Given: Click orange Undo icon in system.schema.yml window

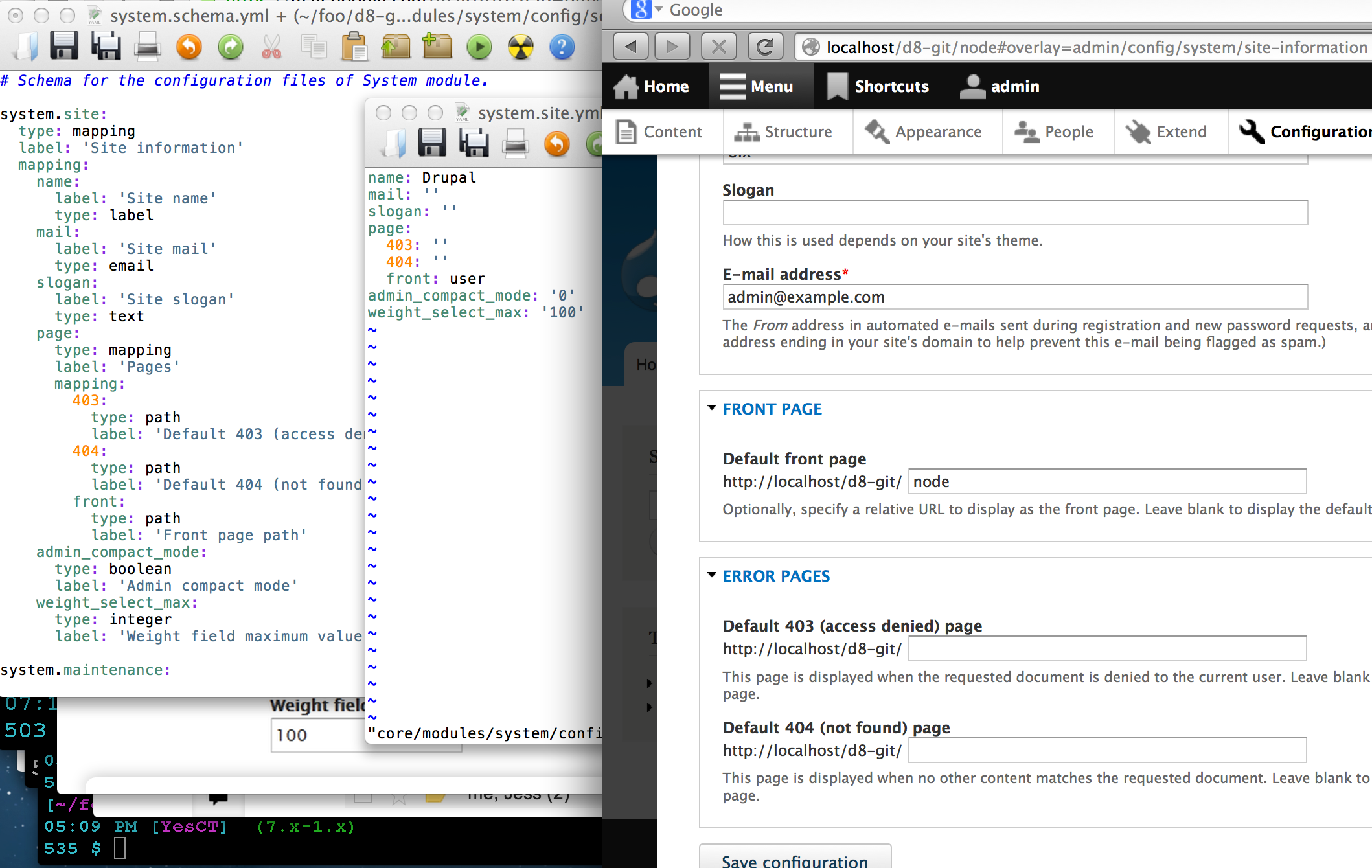Looking at the screenshot, I should [x=189, y=47].
